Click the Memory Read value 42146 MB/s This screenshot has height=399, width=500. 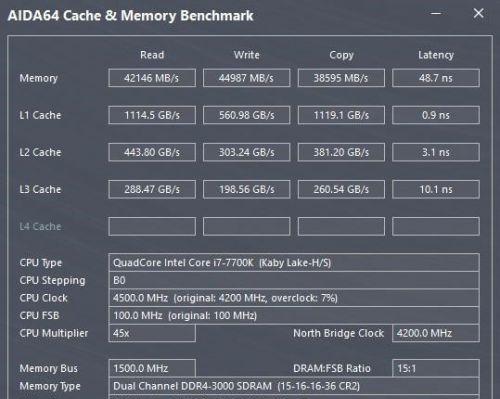click(152, 78)
